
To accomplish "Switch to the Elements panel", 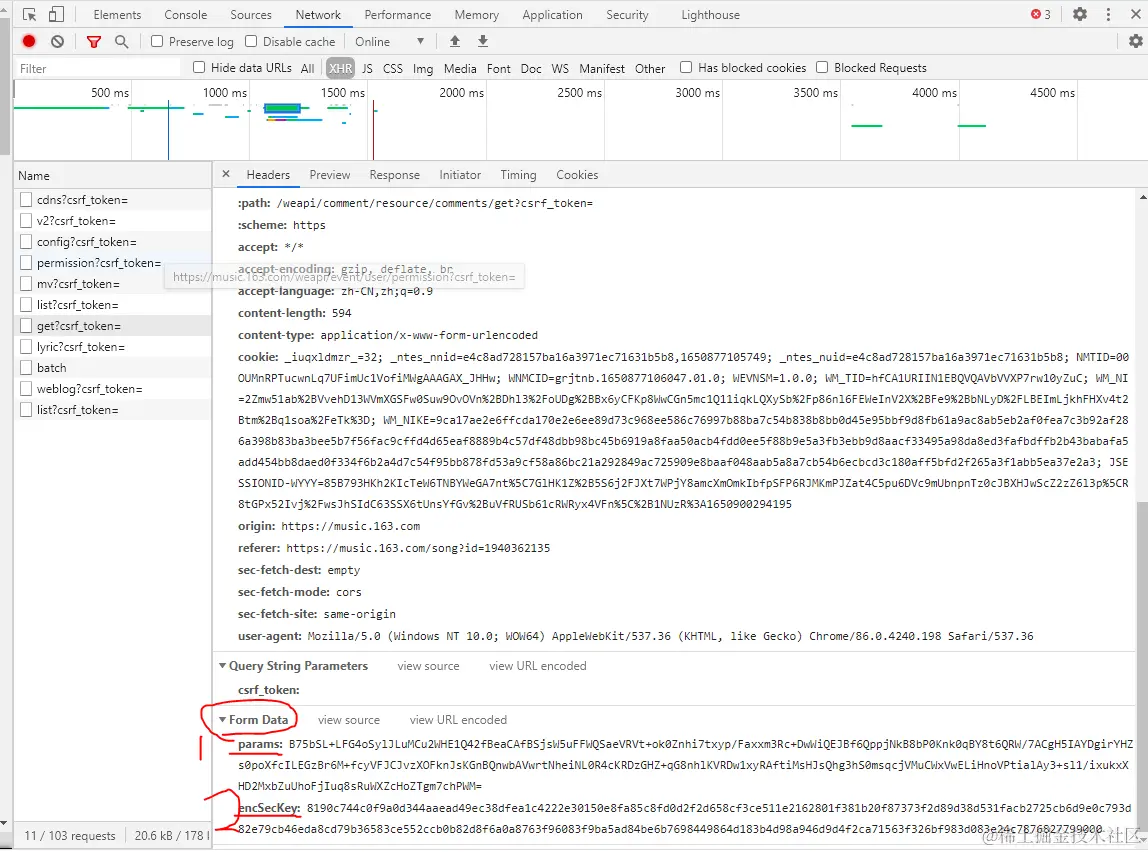I will coord(117,15).
